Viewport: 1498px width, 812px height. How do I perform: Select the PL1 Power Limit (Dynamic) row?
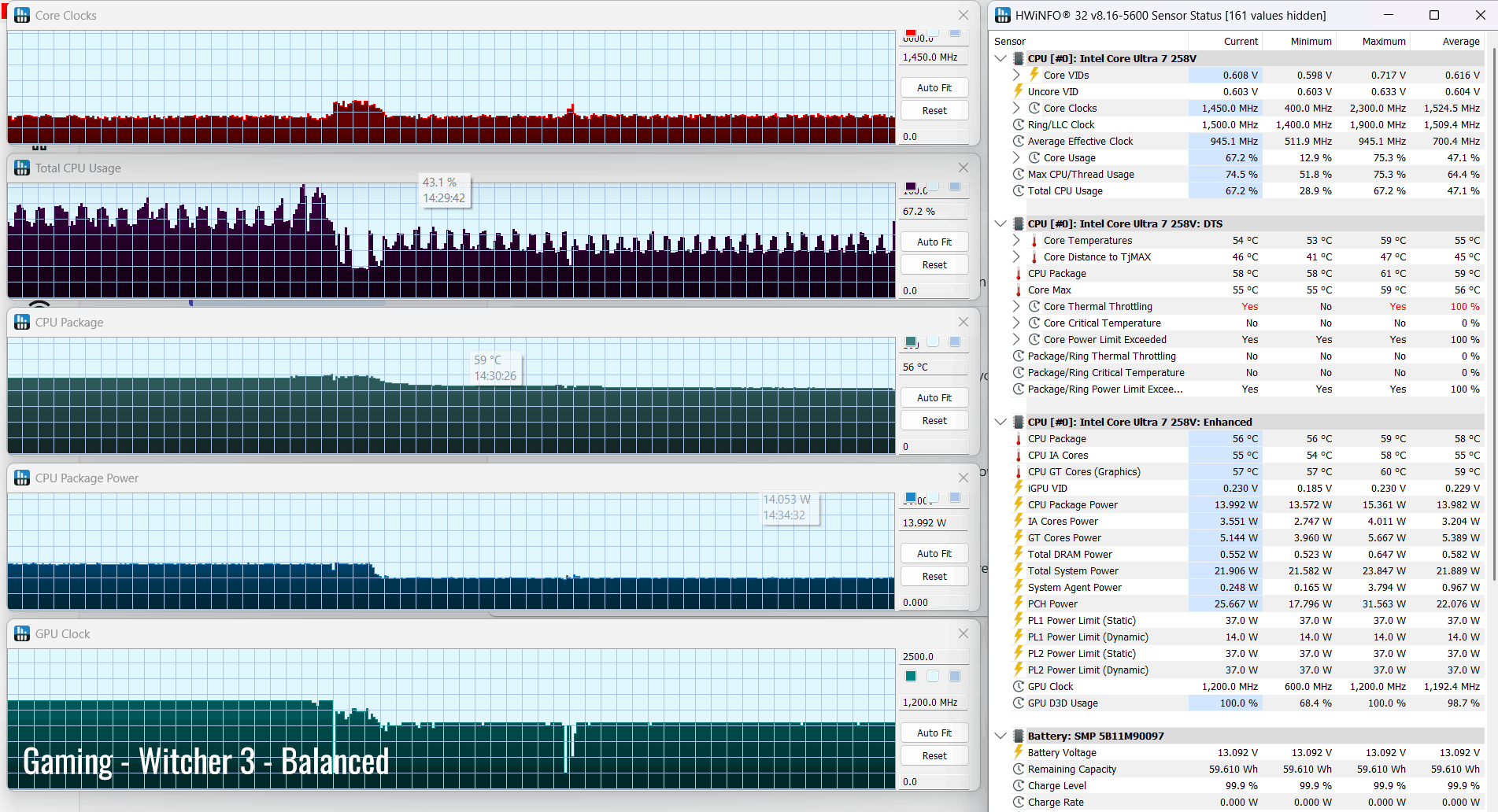click(1237, 637)
